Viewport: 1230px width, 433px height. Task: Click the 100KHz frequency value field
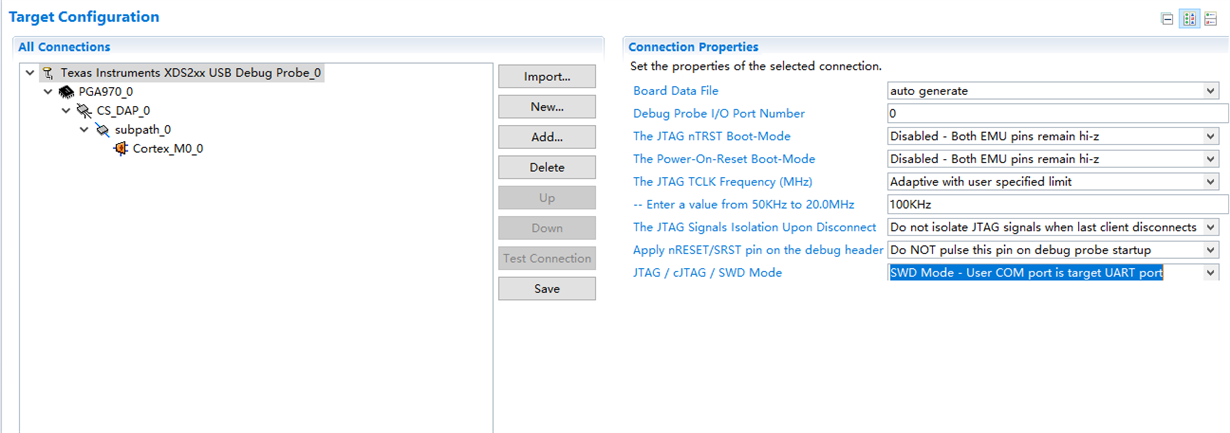coord(1056,205)
